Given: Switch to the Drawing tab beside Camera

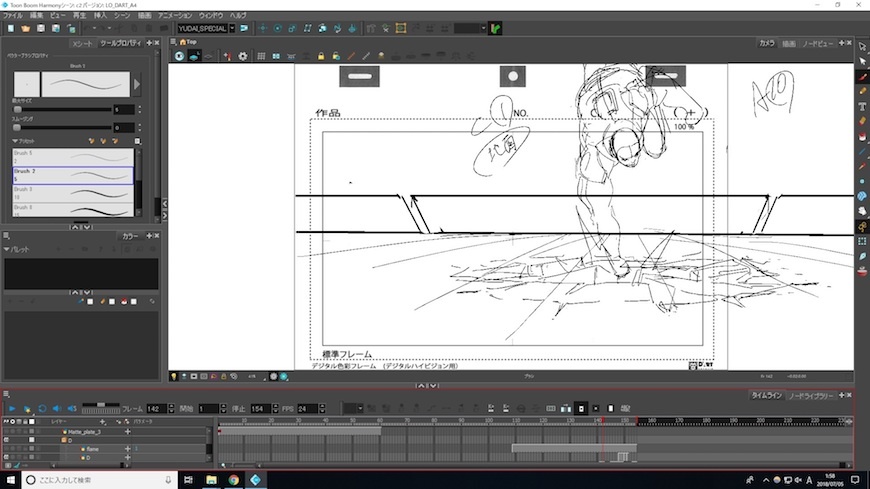Looking at the screenshot, I should coord(788,43).
